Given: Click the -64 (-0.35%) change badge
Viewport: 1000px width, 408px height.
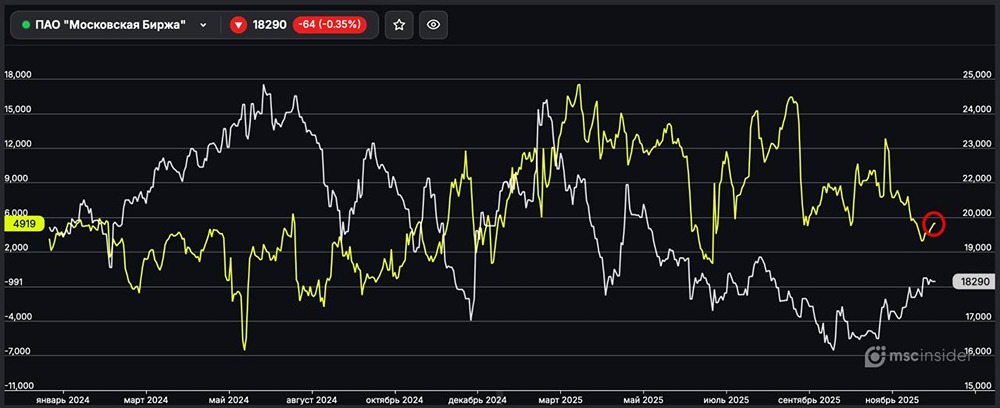Looking at the screenshot, I should (x=330, y=25).
